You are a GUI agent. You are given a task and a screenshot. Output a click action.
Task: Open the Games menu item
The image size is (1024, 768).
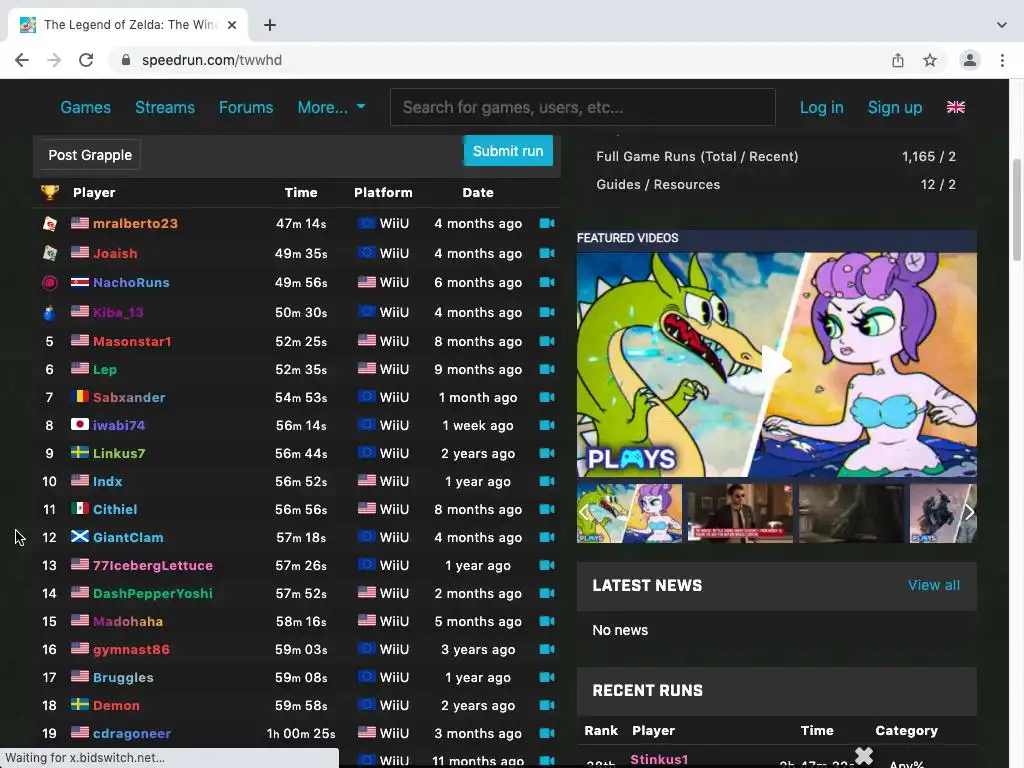point(86,107)
